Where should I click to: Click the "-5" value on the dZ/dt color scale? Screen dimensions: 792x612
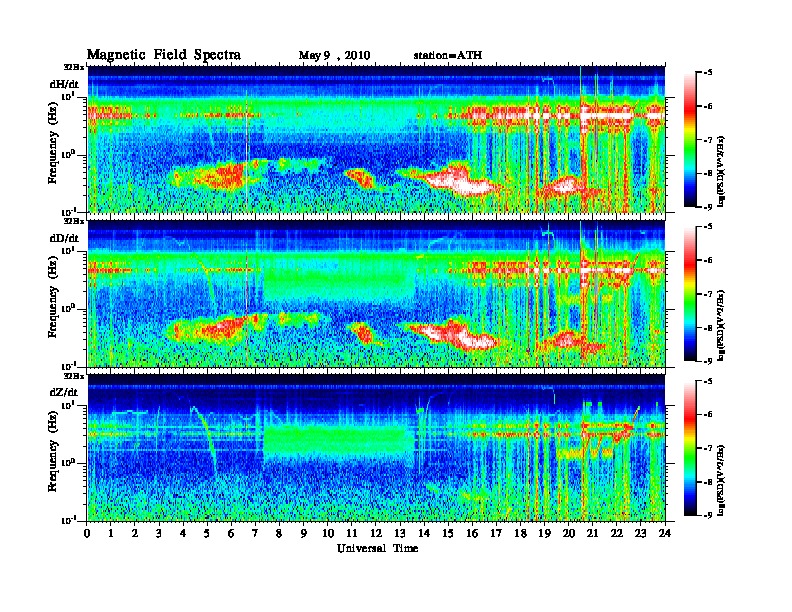click(708, 382)
